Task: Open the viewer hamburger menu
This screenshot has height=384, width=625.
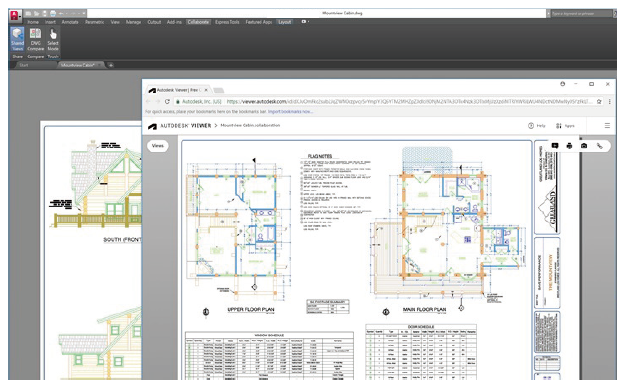Action: pyautogui.click(x=607, y=126)
